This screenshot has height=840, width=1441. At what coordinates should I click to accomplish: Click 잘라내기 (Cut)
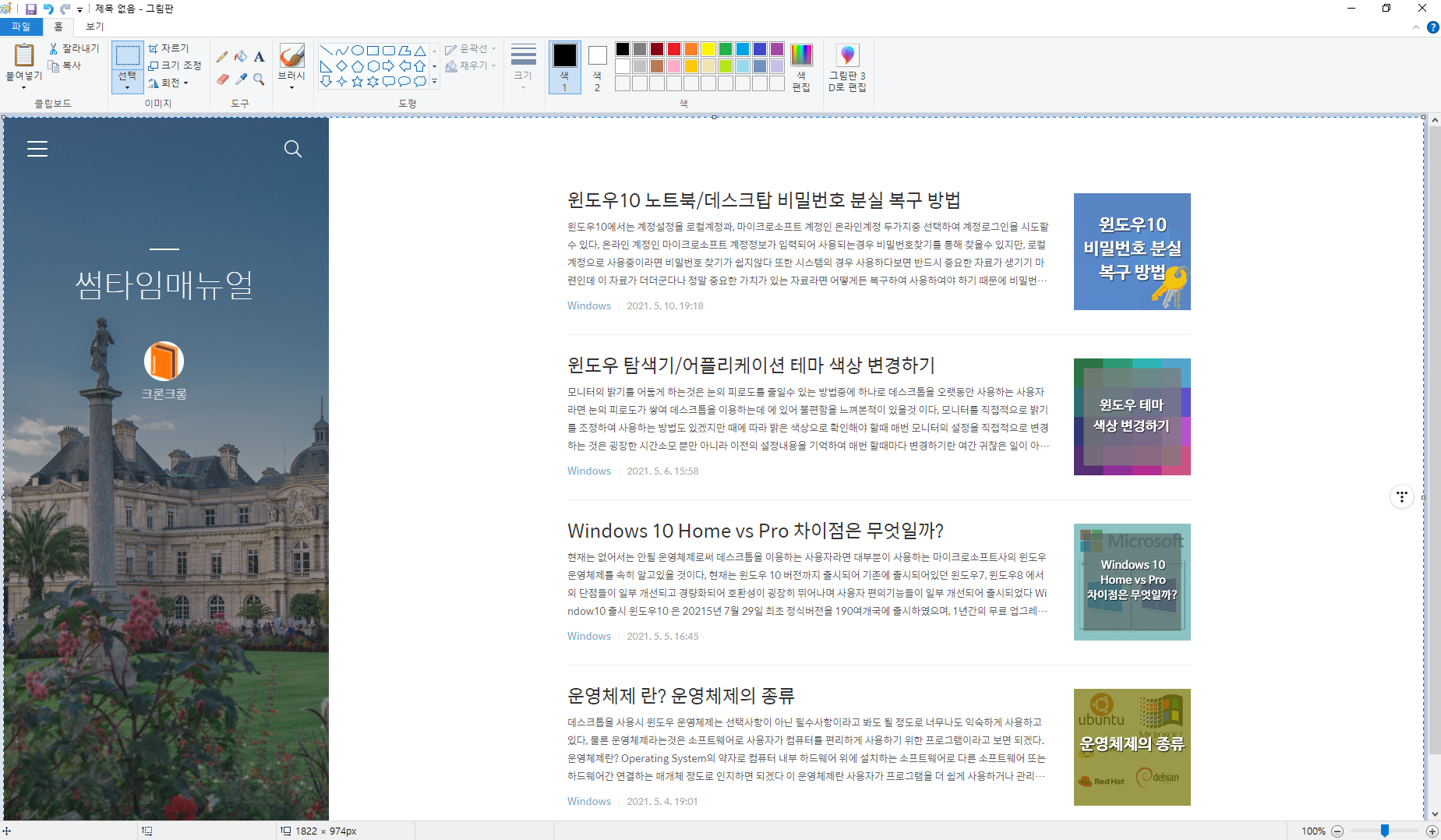74,48
